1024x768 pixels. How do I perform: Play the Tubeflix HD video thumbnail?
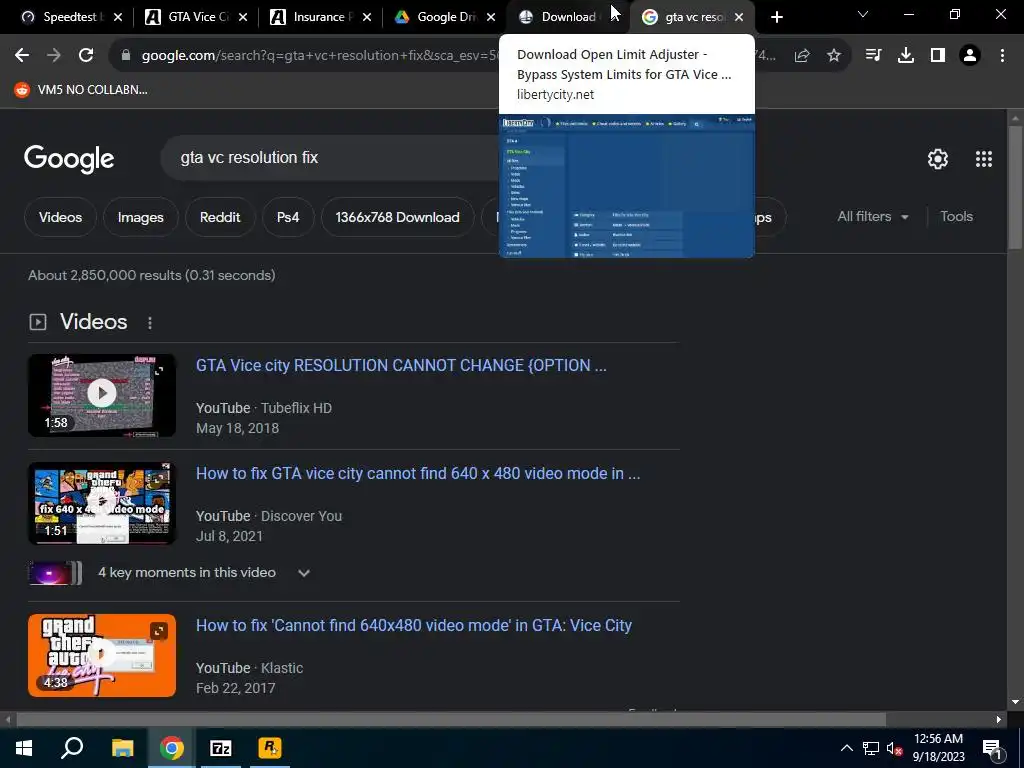pyautogui.click(x=102, y=395)
